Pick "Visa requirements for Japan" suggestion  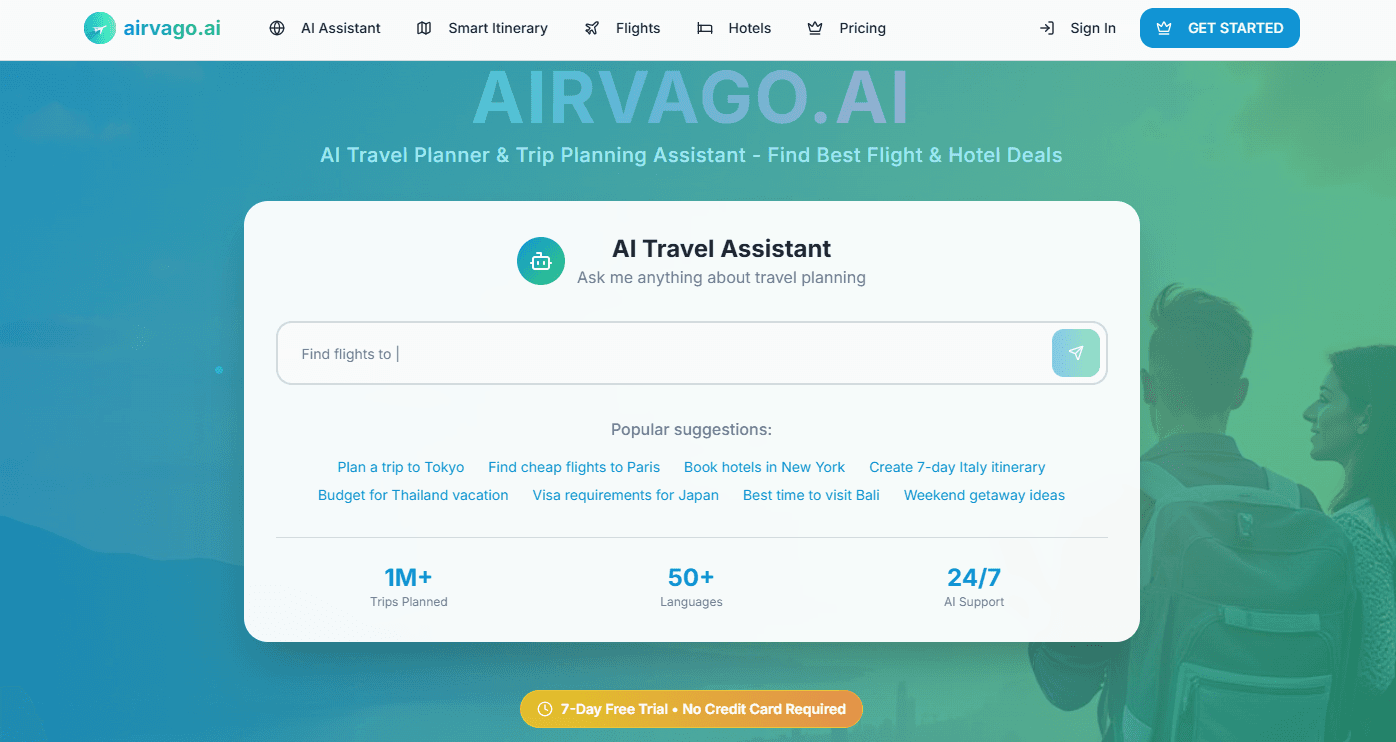pyautogui.click(x=625, y=495)
